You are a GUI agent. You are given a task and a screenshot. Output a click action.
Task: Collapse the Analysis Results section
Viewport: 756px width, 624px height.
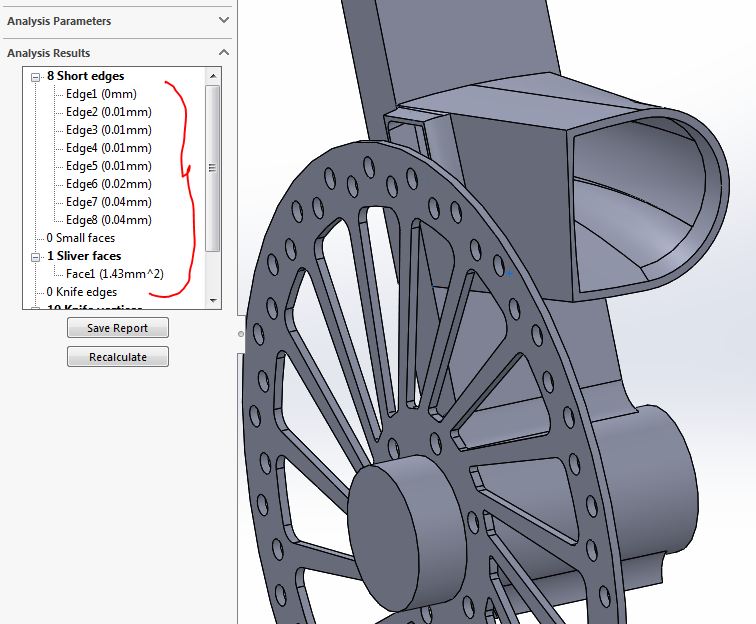pyautogui.click(x=224, y=52)
